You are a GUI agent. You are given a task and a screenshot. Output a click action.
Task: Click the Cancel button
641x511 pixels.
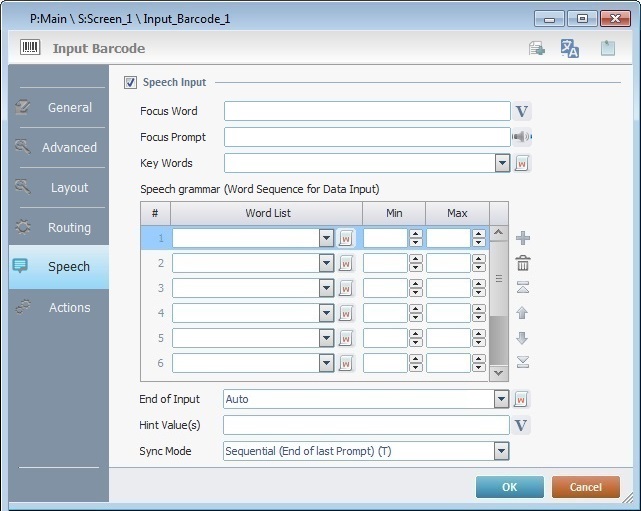pos(585,487)
